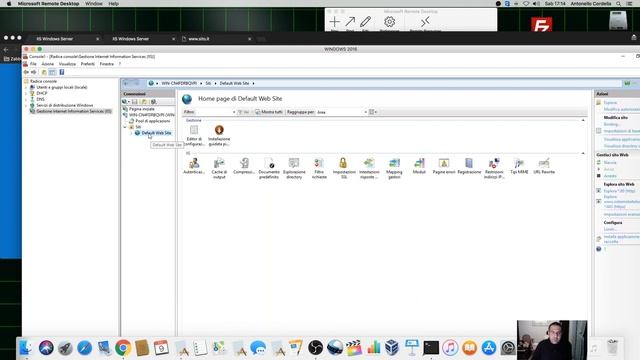Open Esplorazione directory feature
The width and height of the screenshot is (640, 360).
(x=294, y=168)
